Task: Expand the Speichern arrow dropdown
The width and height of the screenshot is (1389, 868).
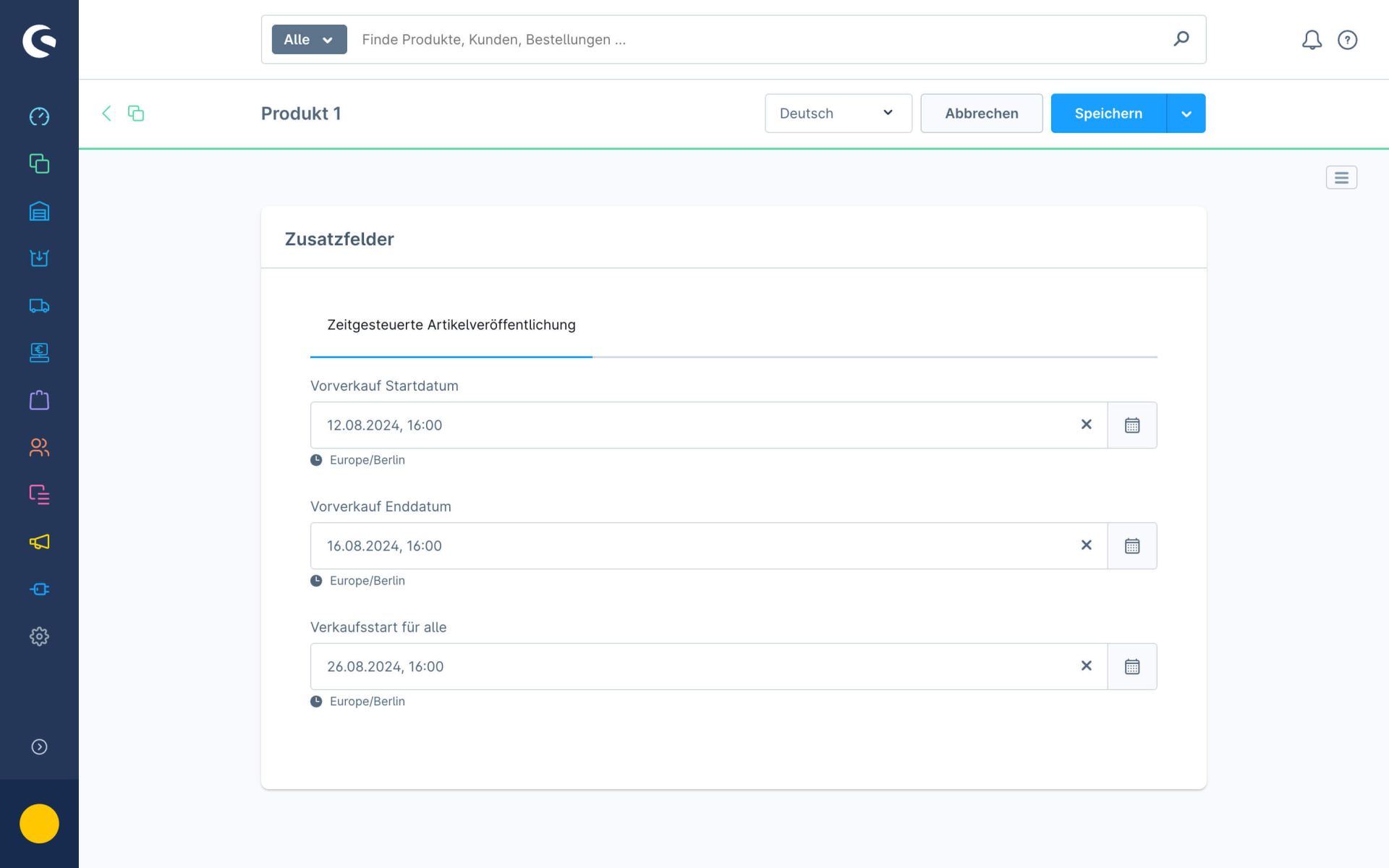Action: 1186,114
